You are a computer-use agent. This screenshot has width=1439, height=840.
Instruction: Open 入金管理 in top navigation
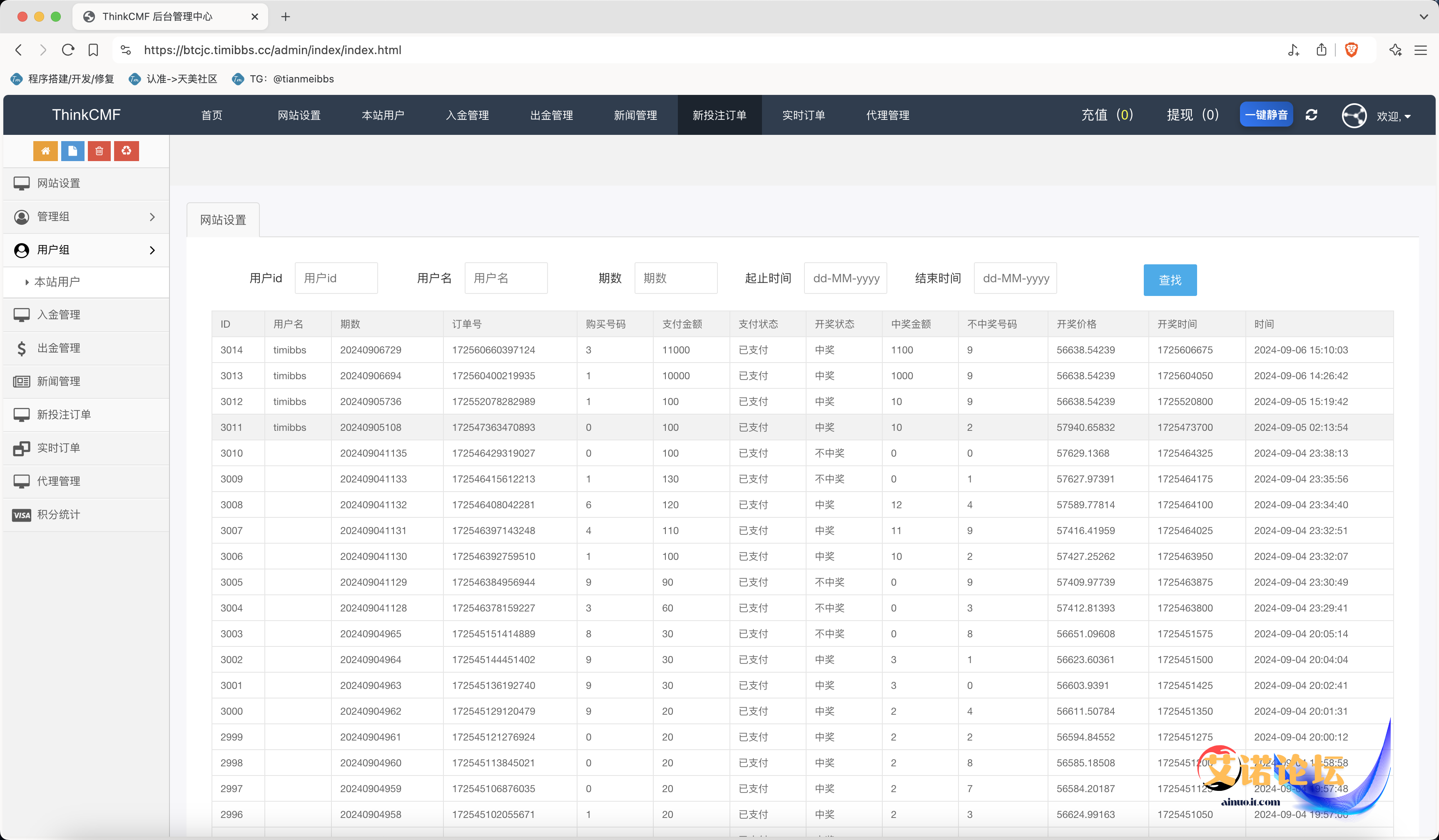pyautogui.click(x=467, y=115)
